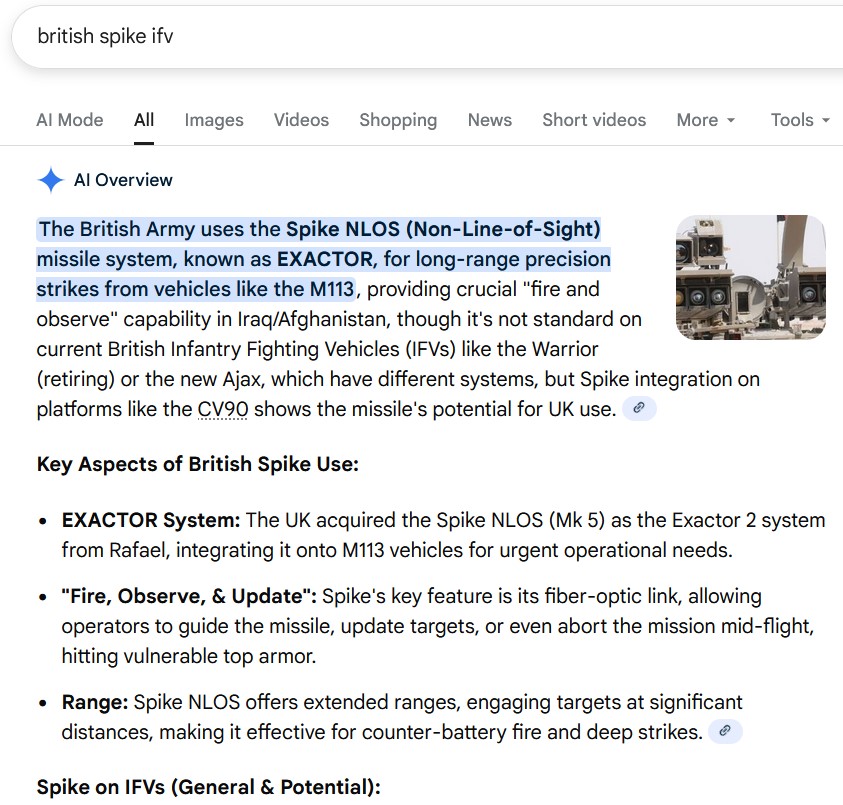Go to the Videos tab
Screen dimensions: 843x805
[x=301, y=120]
